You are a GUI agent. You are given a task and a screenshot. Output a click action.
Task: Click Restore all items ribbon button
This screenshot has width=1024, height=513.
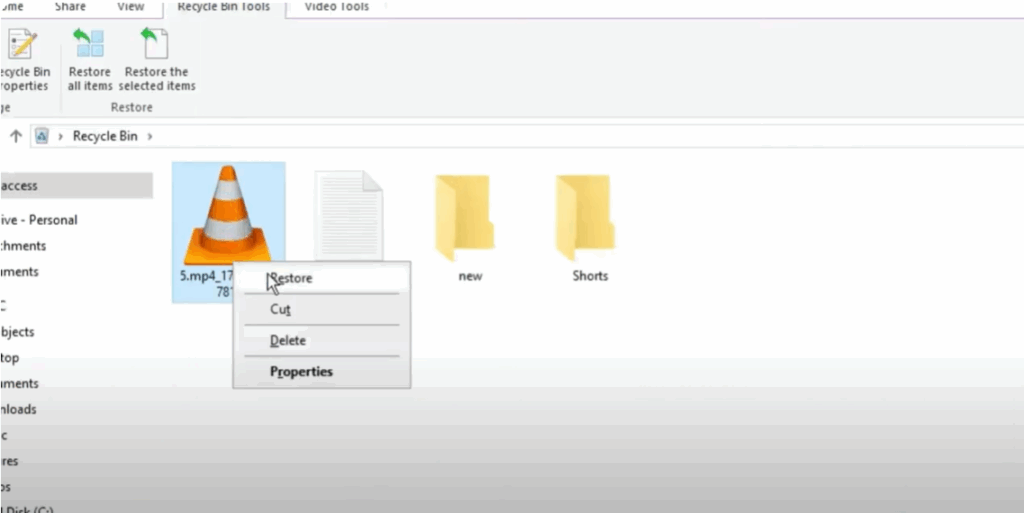89,60
